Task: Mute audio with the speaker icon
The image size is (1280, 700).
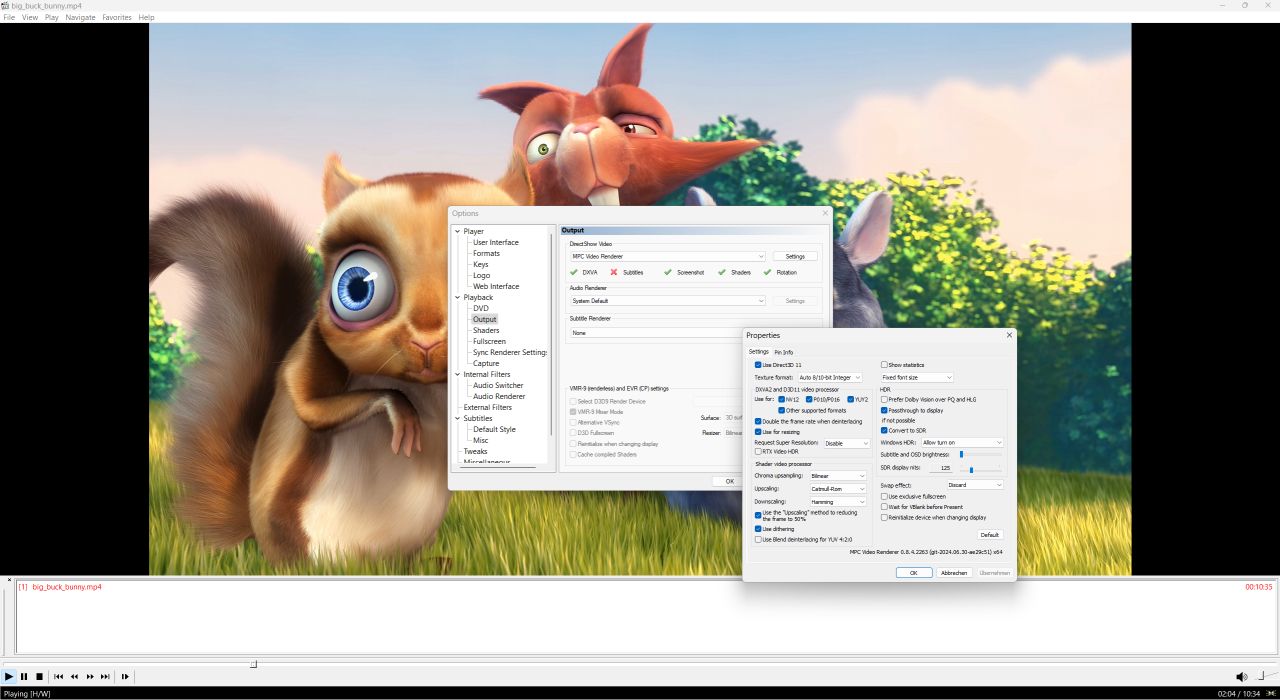Action: pyautogui.click(x=1241, y=677)
